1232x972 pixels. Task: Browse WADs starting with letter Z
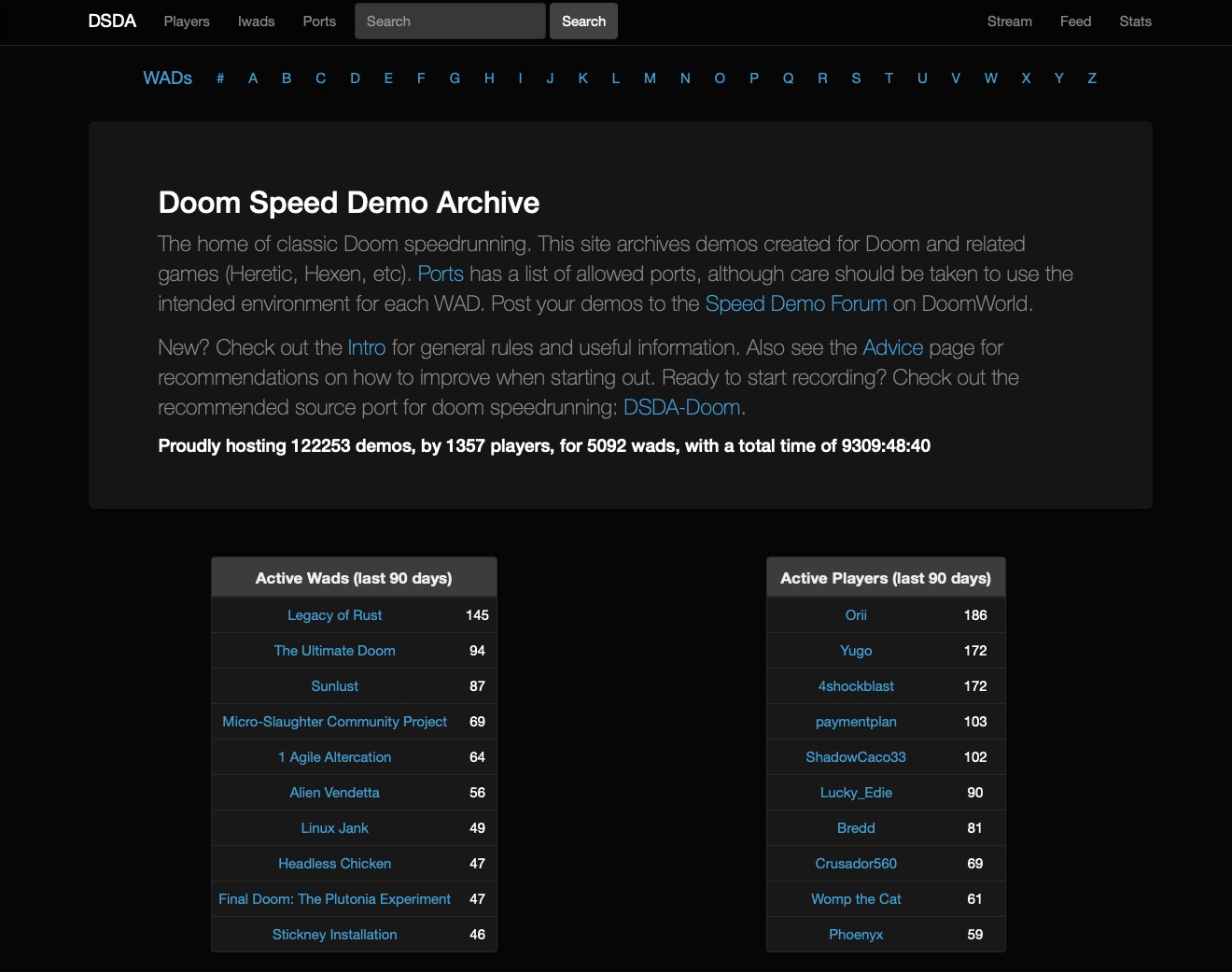(1091, 78)
